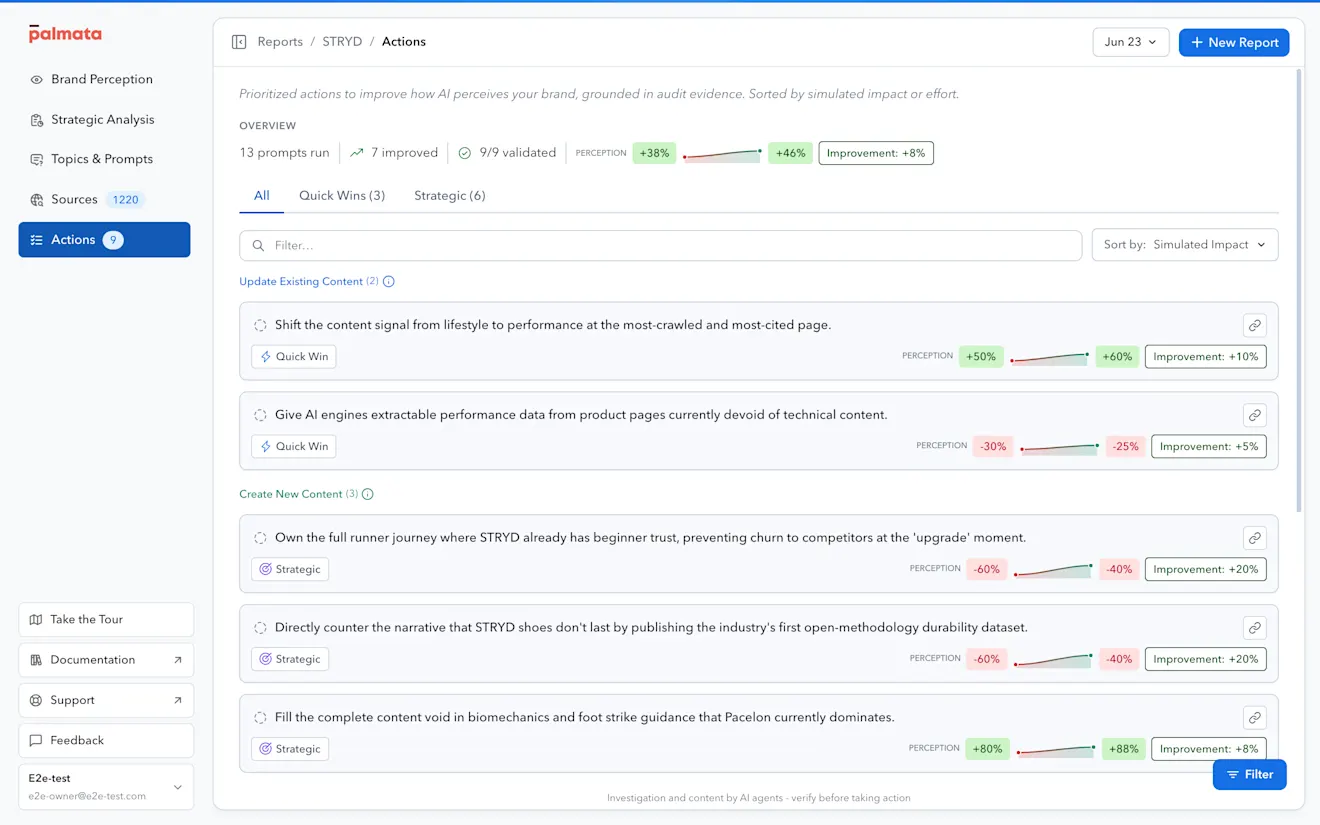Switch to Strategic (6) tab
Viewport: 1320px width, 825px height.
click(x=450, y=195)
